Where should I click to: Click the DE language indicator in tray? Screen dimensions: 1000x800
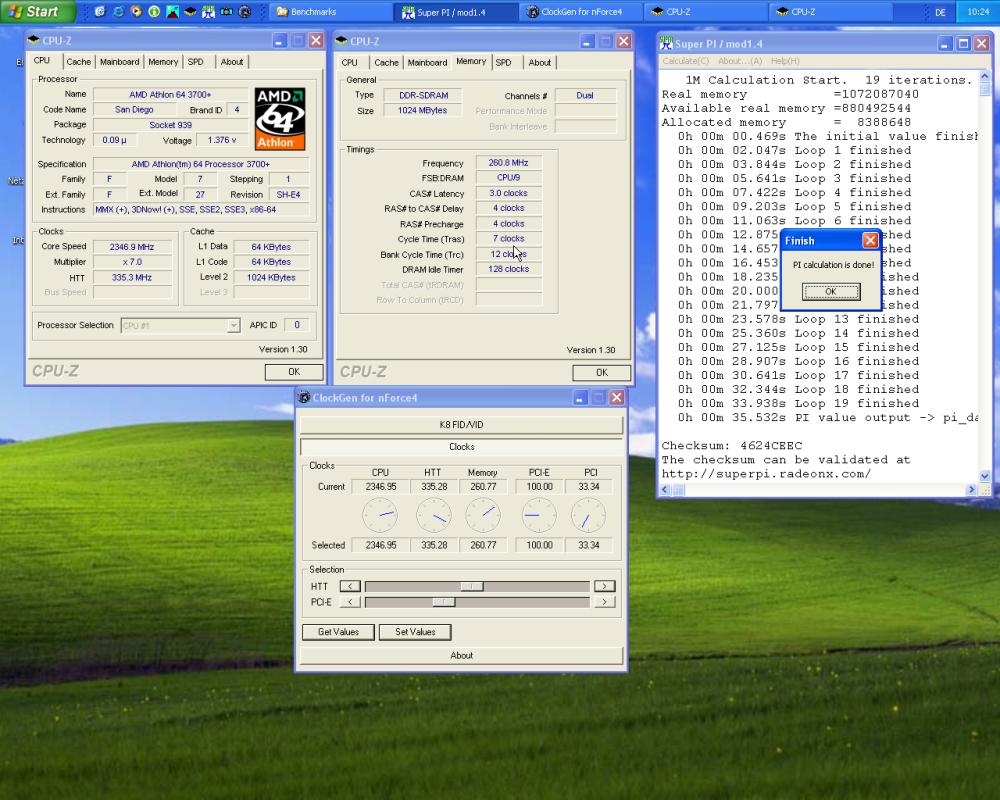(x=940, y=12)
